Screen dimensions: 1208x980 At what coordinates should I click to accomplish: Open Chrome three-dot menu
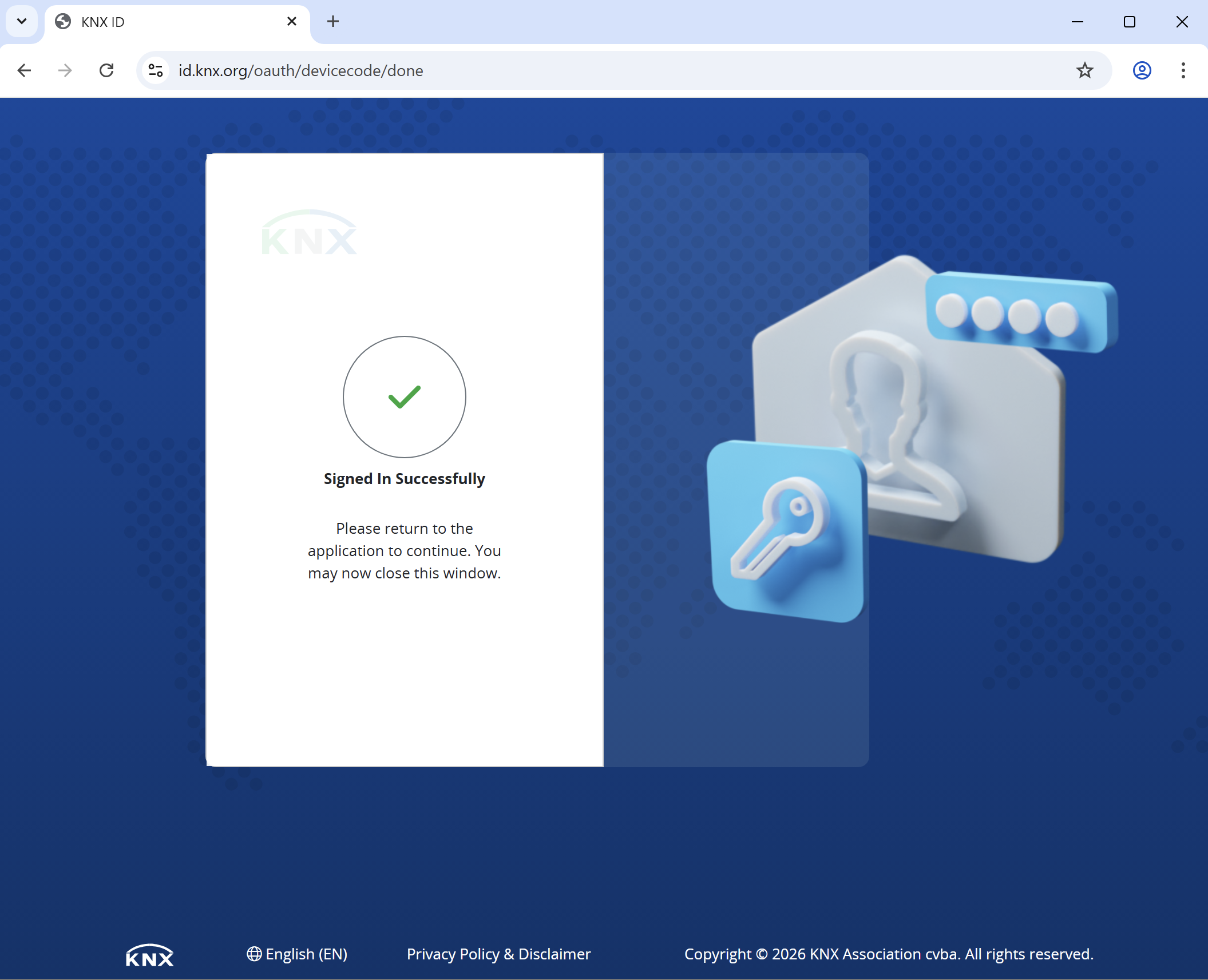[x=1183, y=70]
